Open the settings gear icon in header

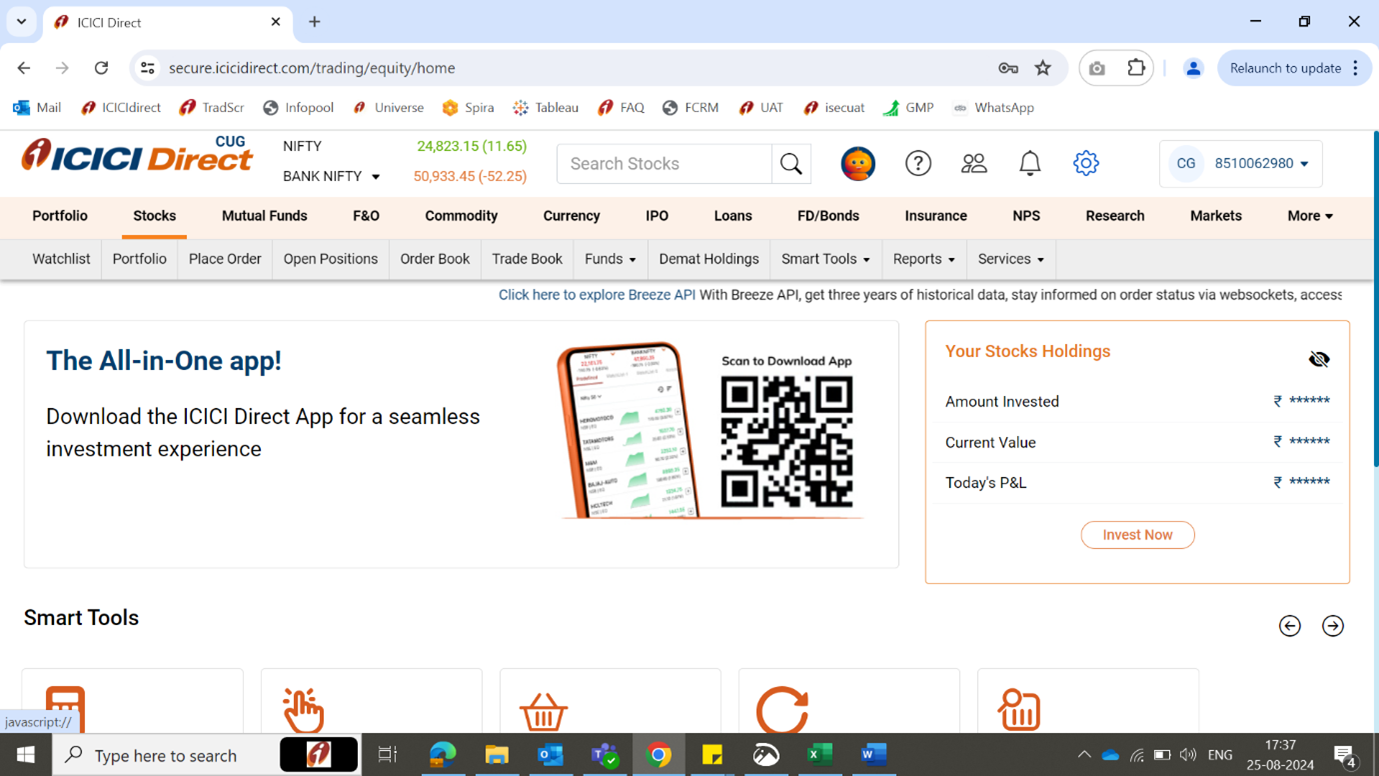(x=1085, y=164)
